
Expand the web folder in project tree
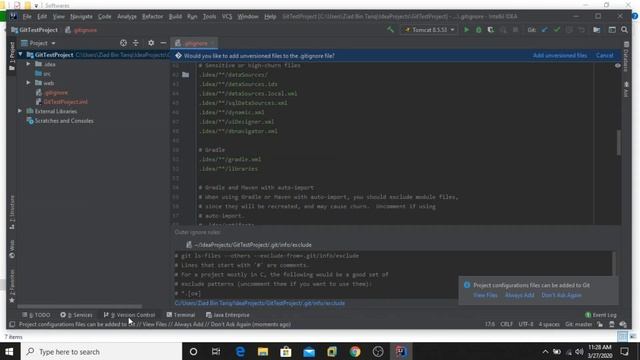pos(28,83)
